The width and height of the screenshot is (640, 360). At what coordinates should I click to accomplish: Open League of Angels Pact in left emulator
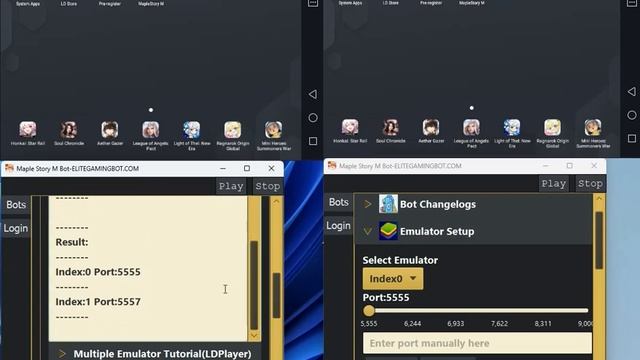151,129
